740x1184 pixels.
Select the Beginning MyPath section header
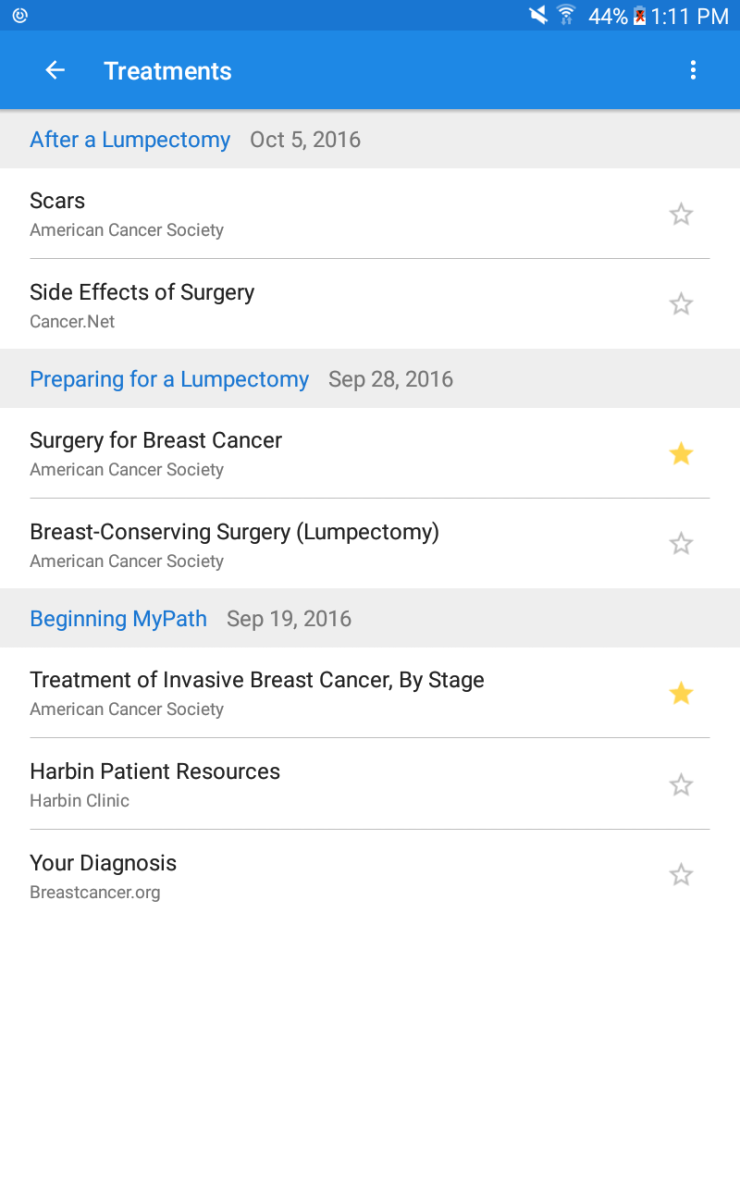tap(118, 619)
